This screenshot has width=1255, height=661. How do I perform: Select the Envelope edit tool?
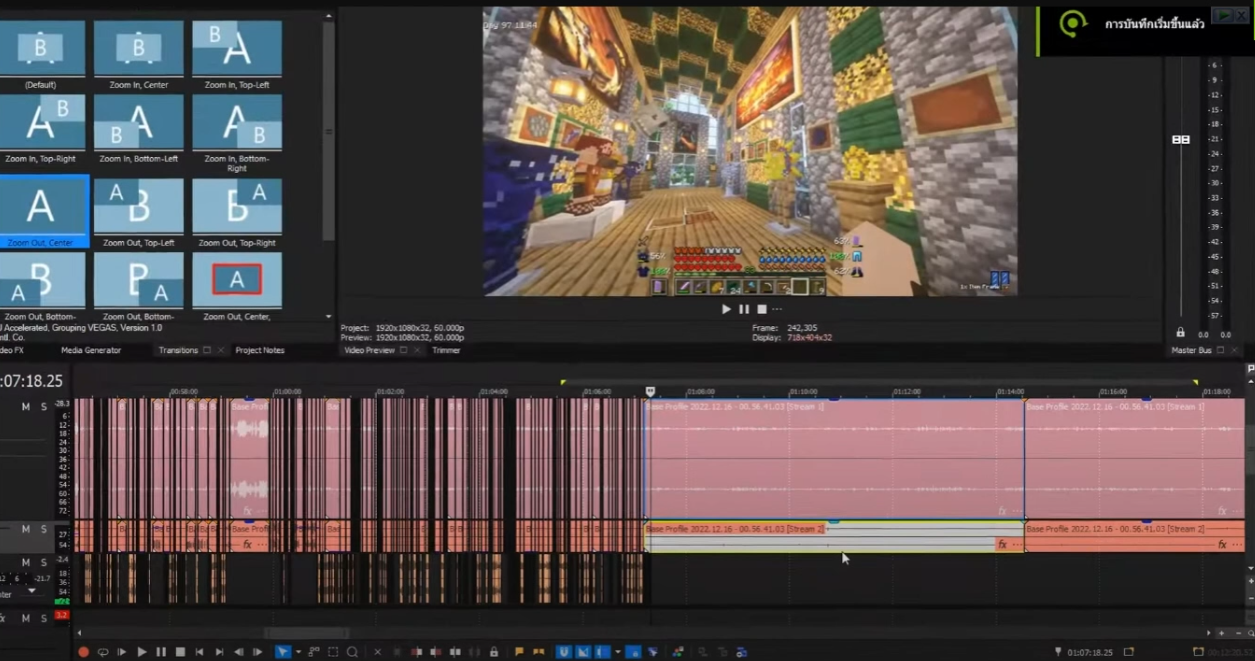click(314, 652)
